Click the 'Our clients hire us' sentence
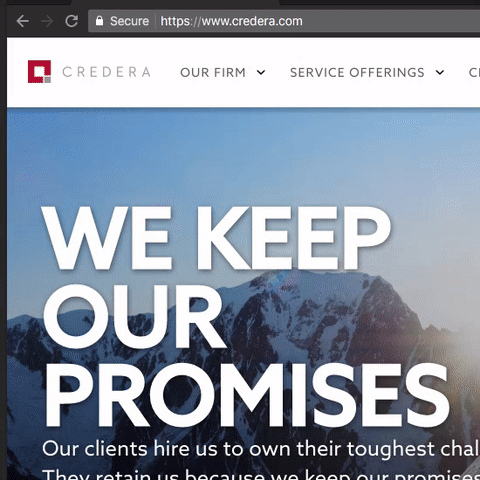This screenshot has width=480, height=480. (x=261, y=449)
